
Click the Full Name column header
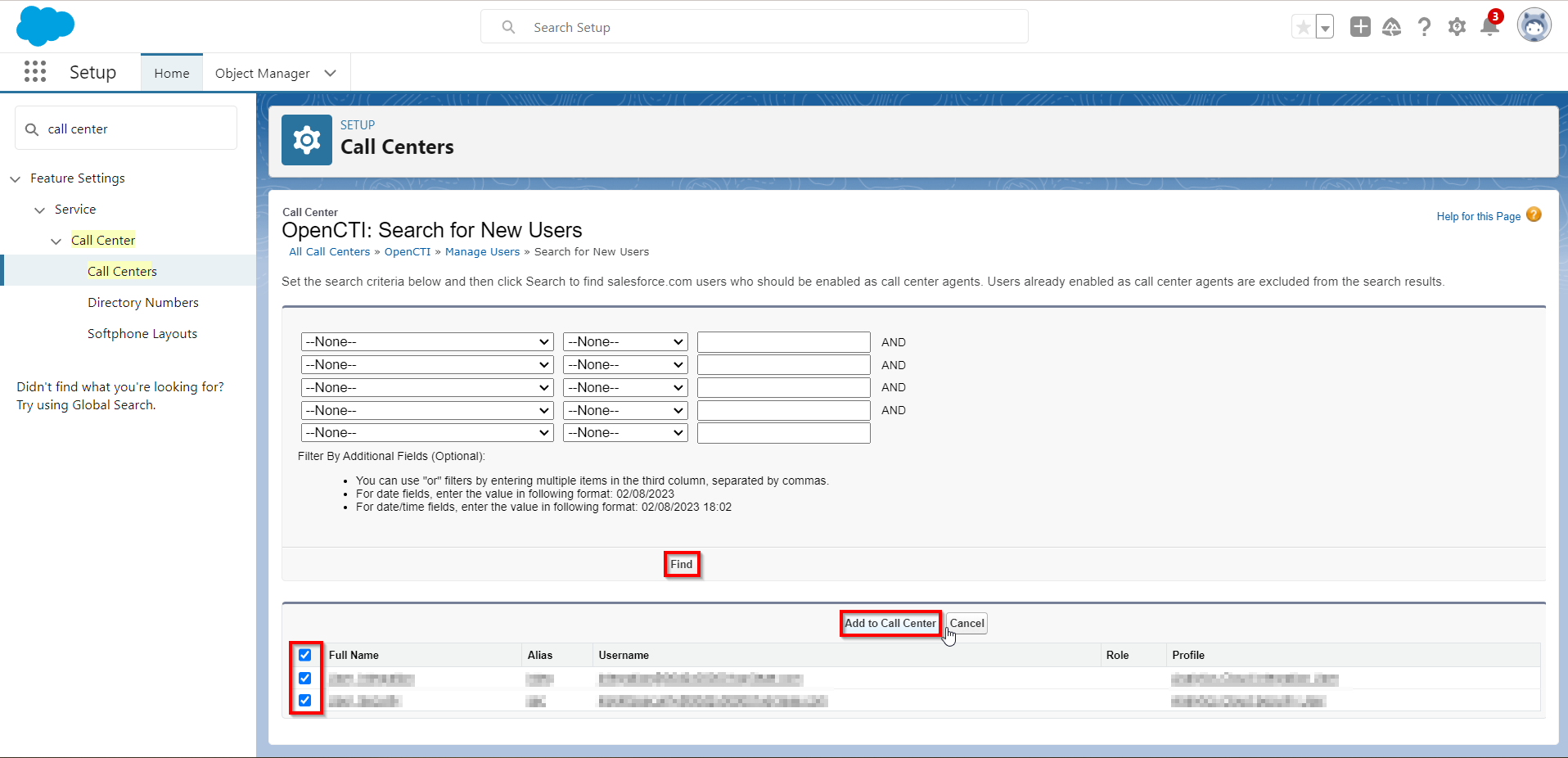[x=354, y=655]
